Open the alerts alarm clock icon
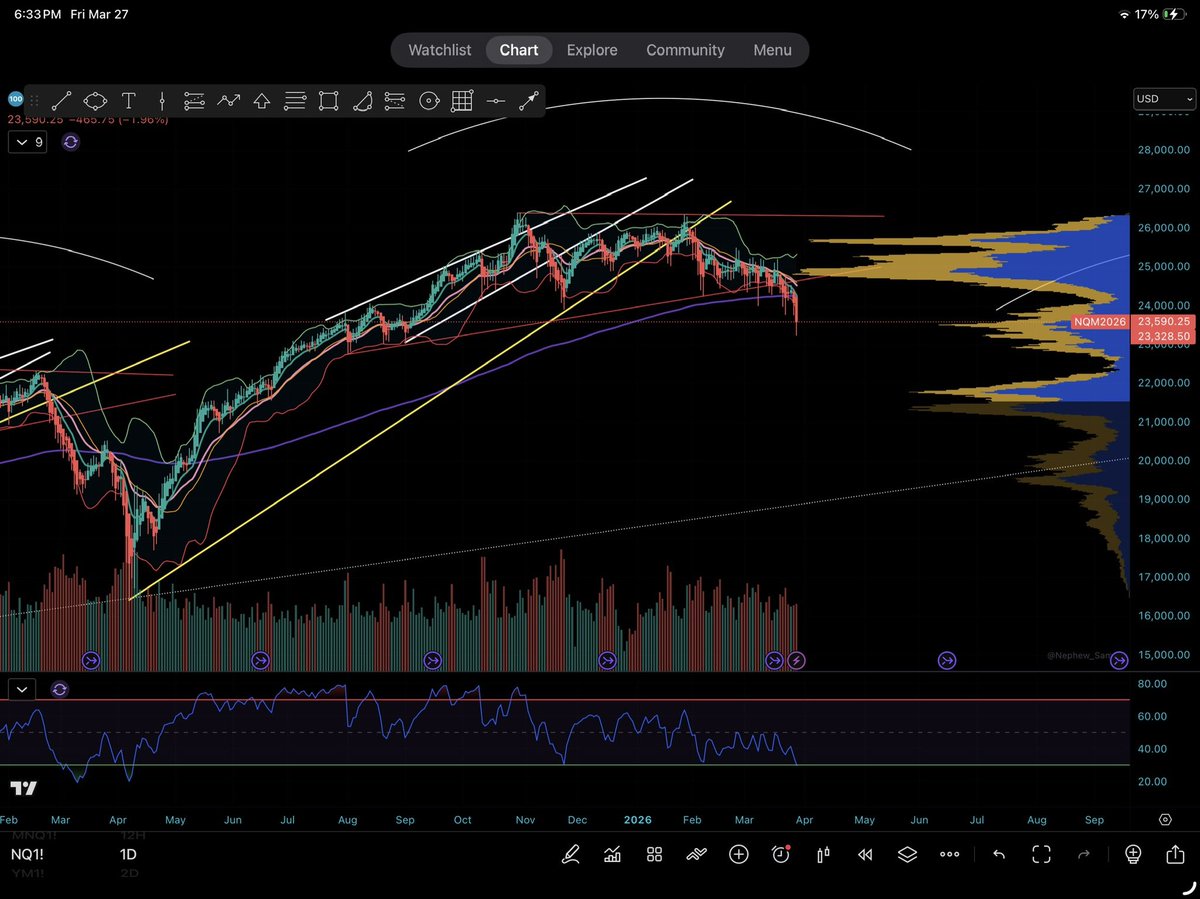 click(781, 854)
